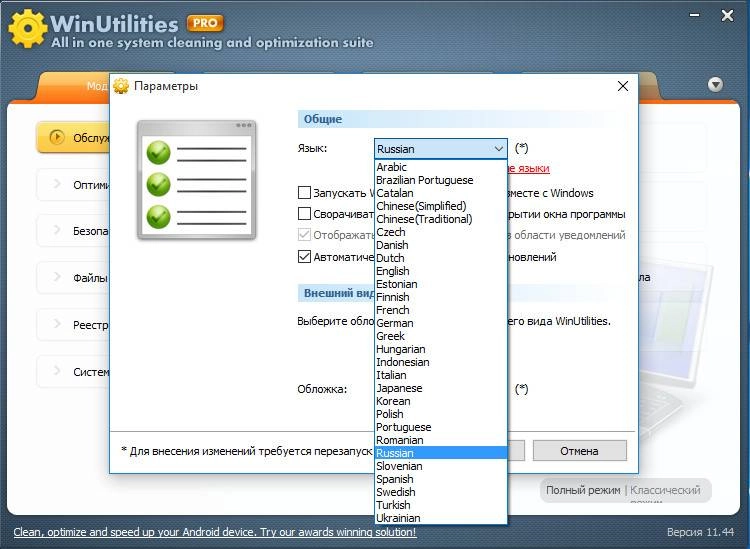The image size is (750, 549).
Task: Pick Greek from the dropdown list
Action: [441, 336]
